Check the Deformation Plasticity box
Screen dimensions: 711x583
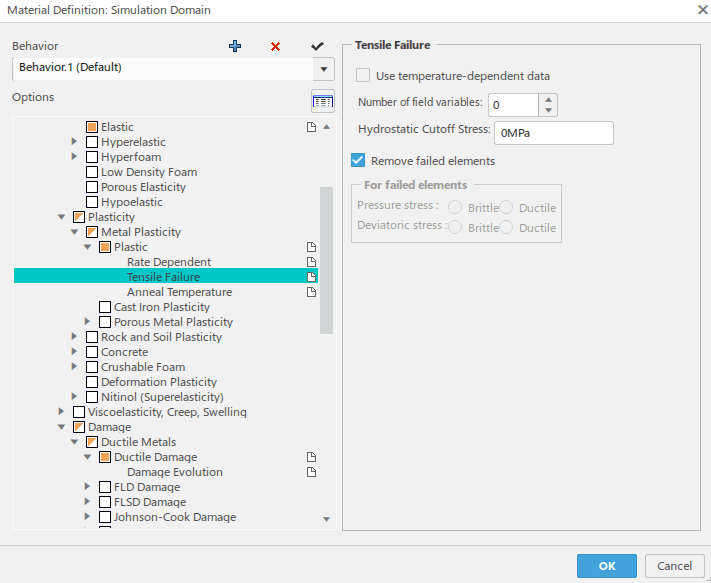pyautogui.click(x=92, y=382)
